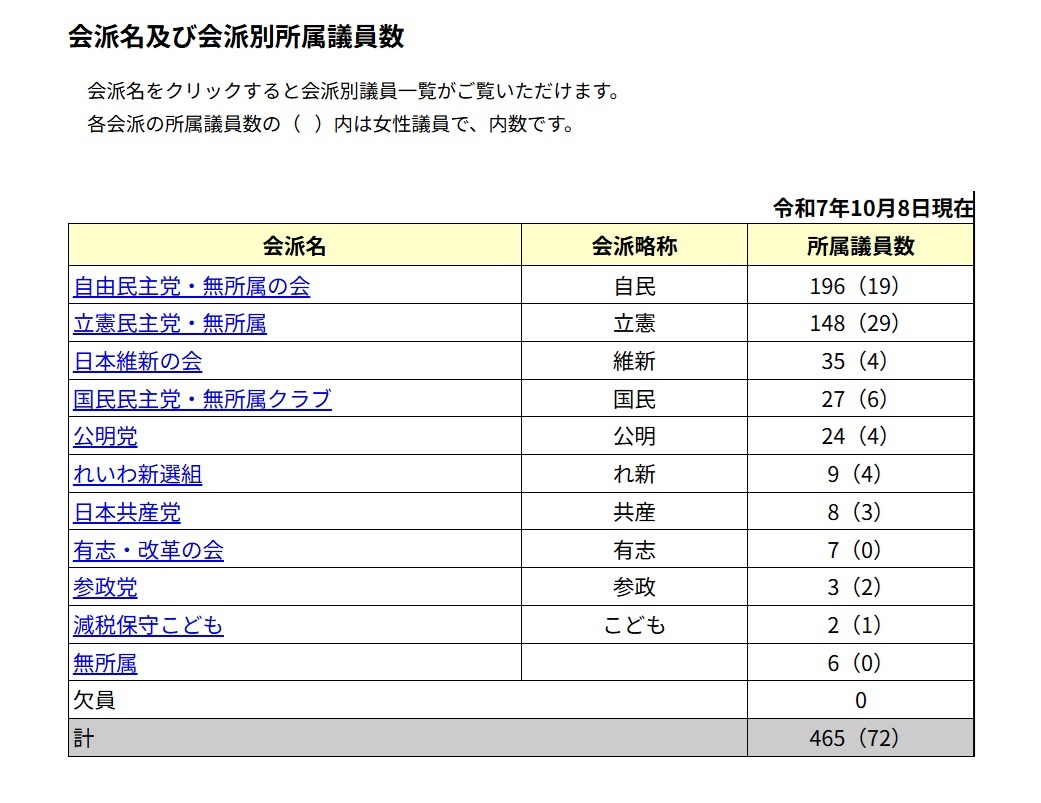The image size is (1041, 803).
Task: Click the 会派名 column header
Action: tap(295, 246)
